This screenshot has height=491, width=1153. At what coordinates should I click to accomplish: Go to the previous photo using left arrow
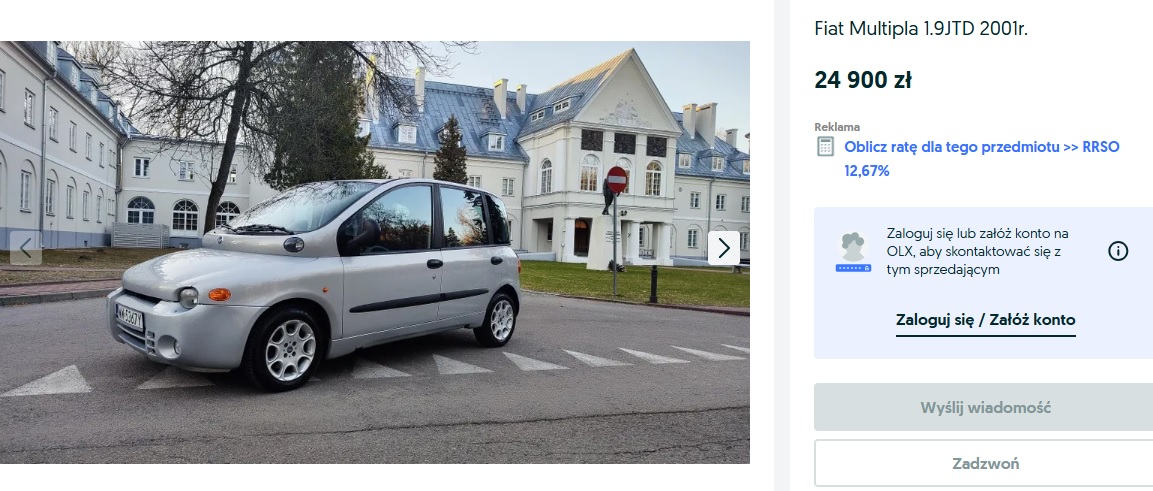(x=26, y=248)
